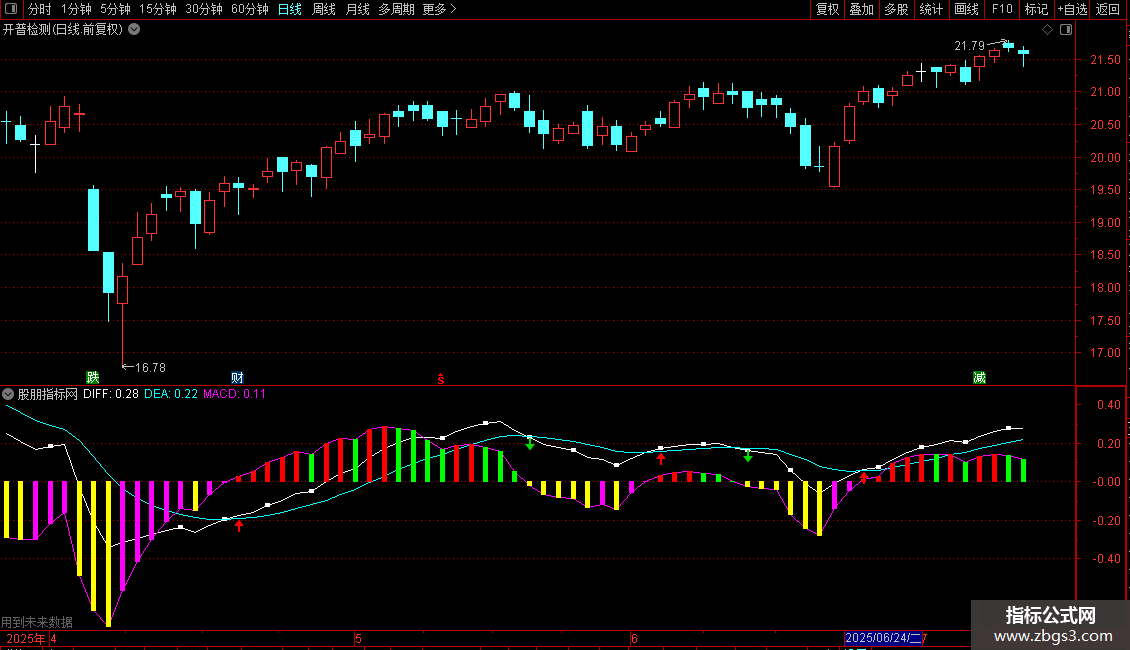This screenshot has height=650, width=1130.
Task: Expand the indicator panel dropdown circle
Action: [8, 394]
